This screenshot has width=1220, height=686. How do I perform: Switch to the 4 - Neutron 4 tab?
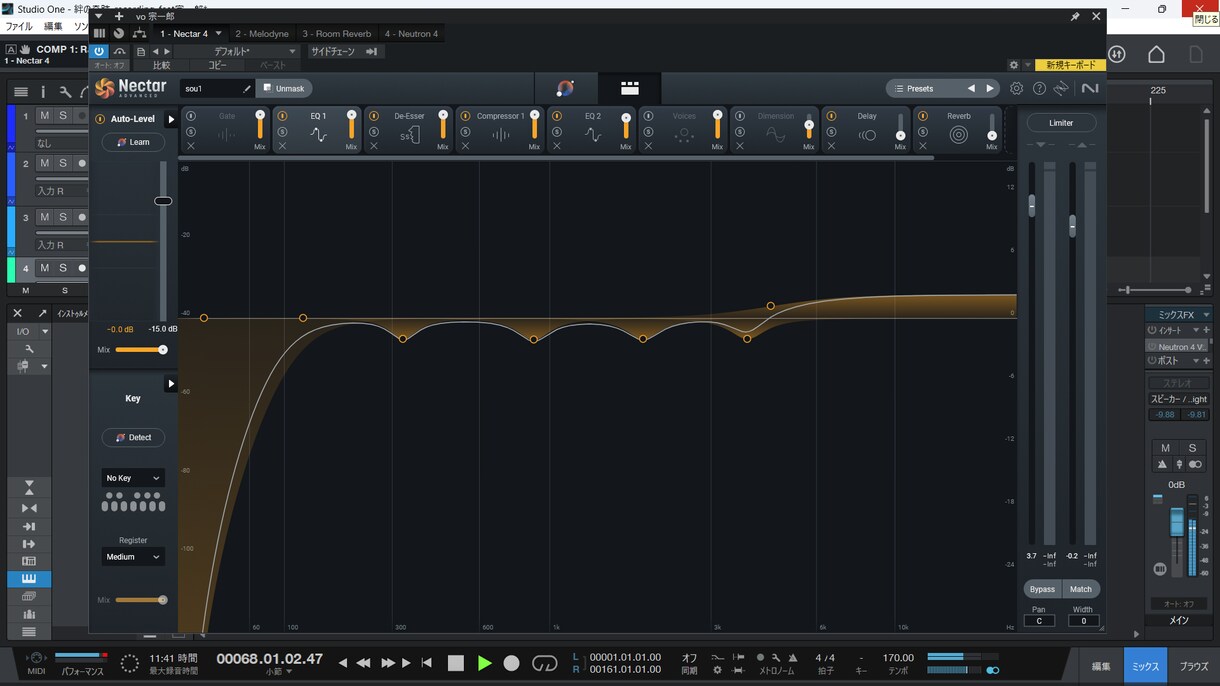412,34
